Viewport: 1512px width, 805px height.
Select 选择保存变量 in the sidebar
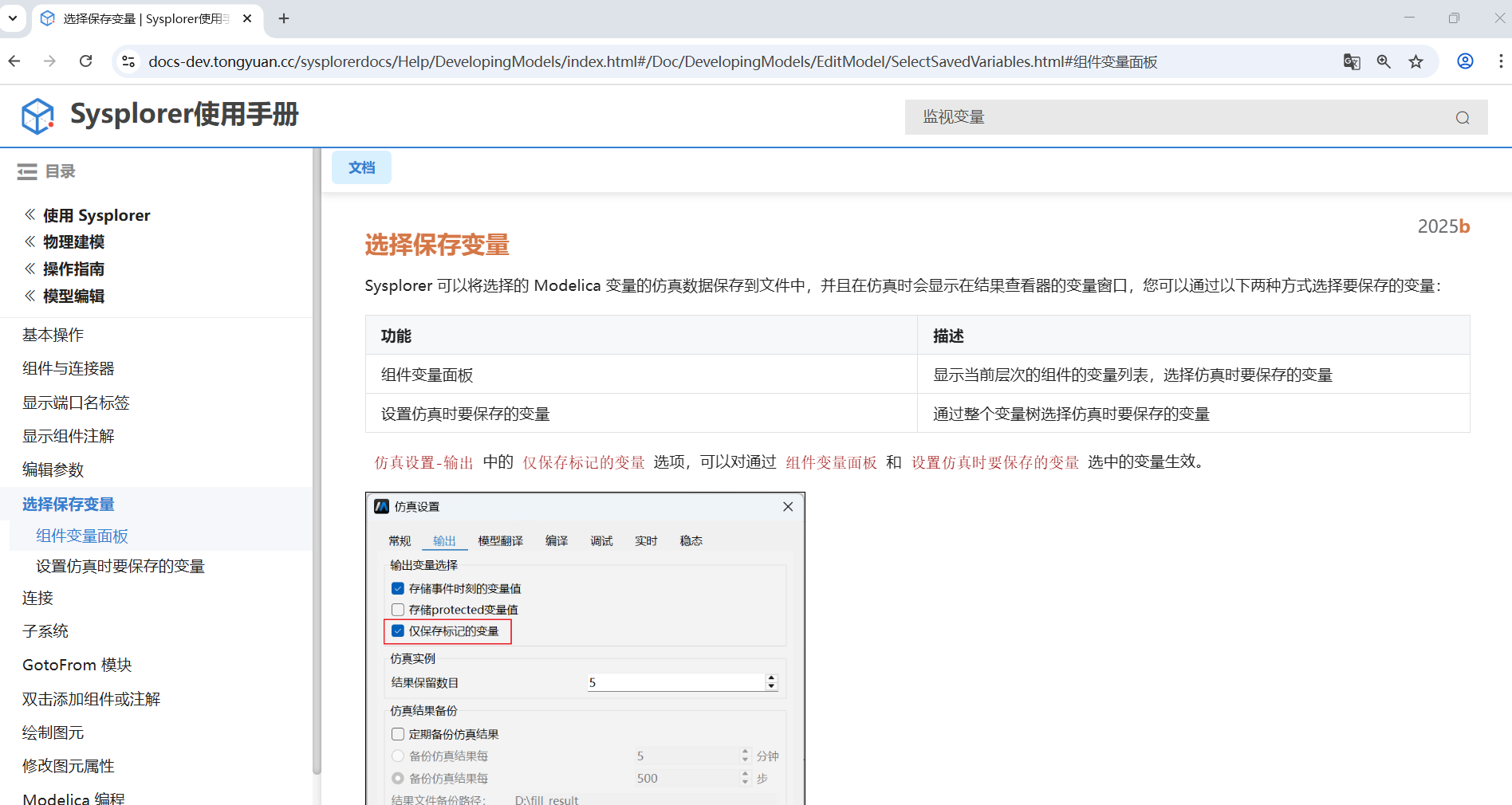point(69,505)
